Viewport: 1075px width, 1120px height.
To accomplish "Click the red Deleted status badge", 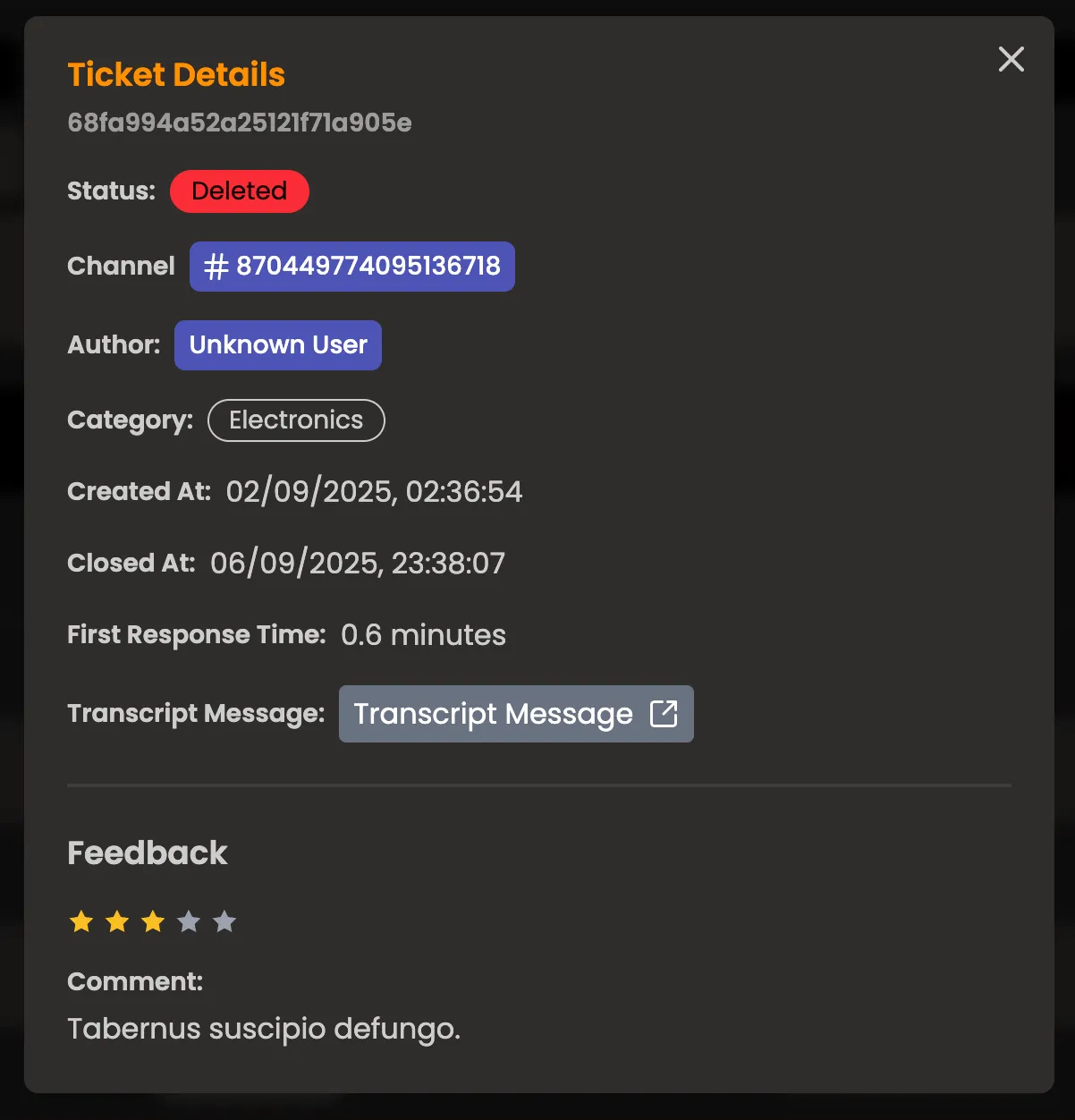I will 239,191.
